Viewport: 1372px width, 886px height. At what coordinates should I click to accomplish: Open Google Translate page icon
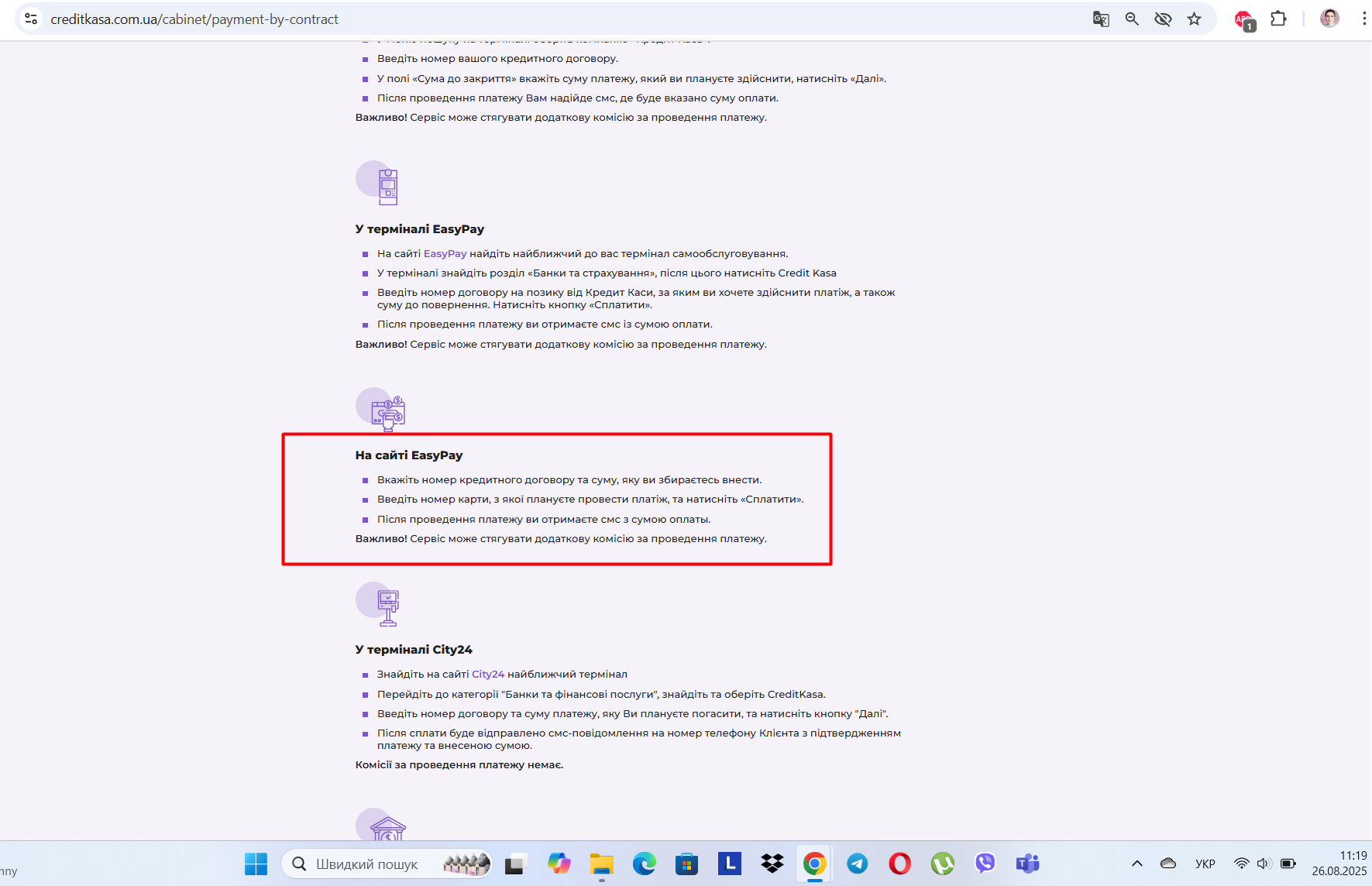point(1101,19)
